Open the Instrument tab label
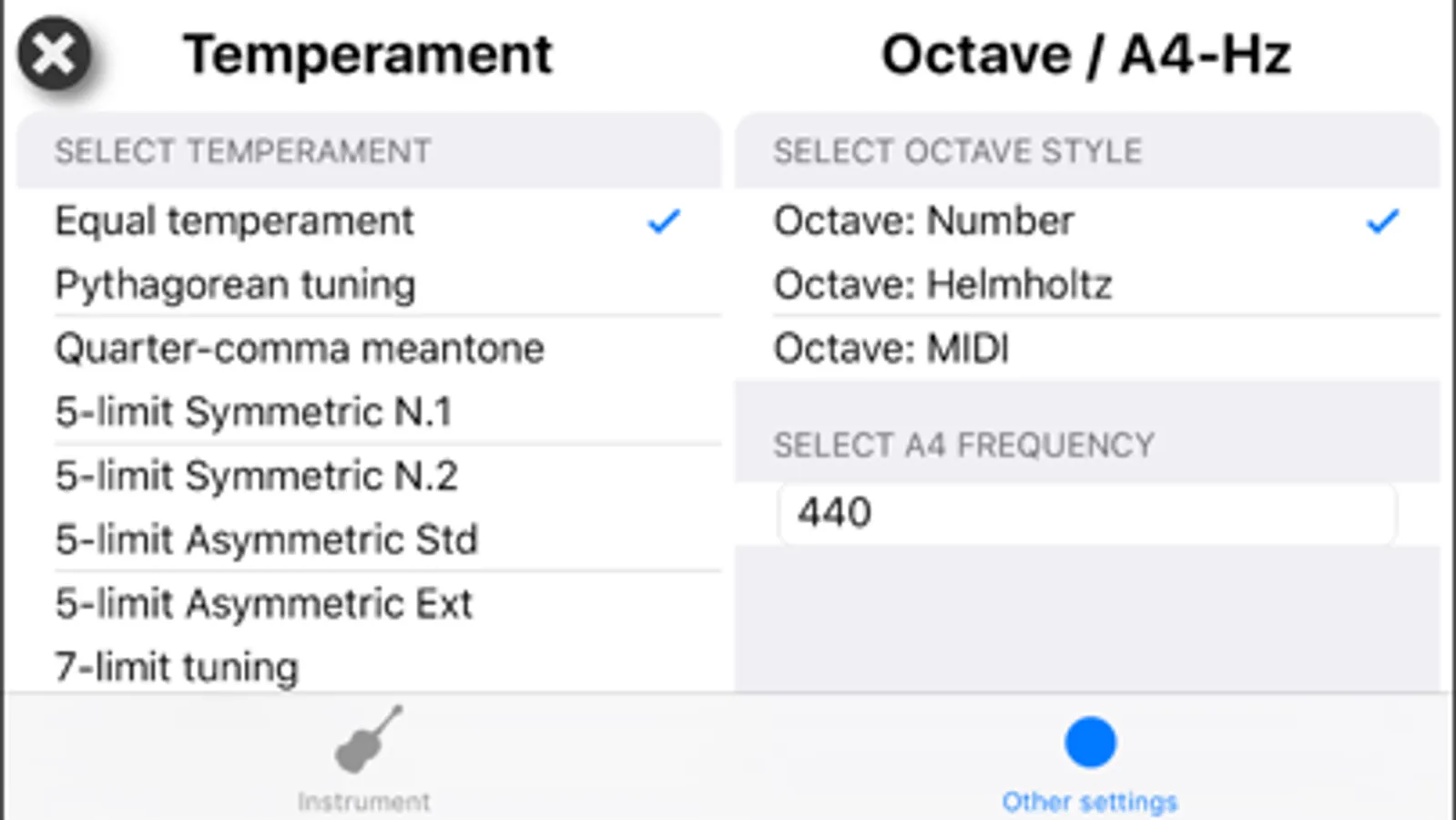Viewport: 1456px width, 820px height. 364,802
